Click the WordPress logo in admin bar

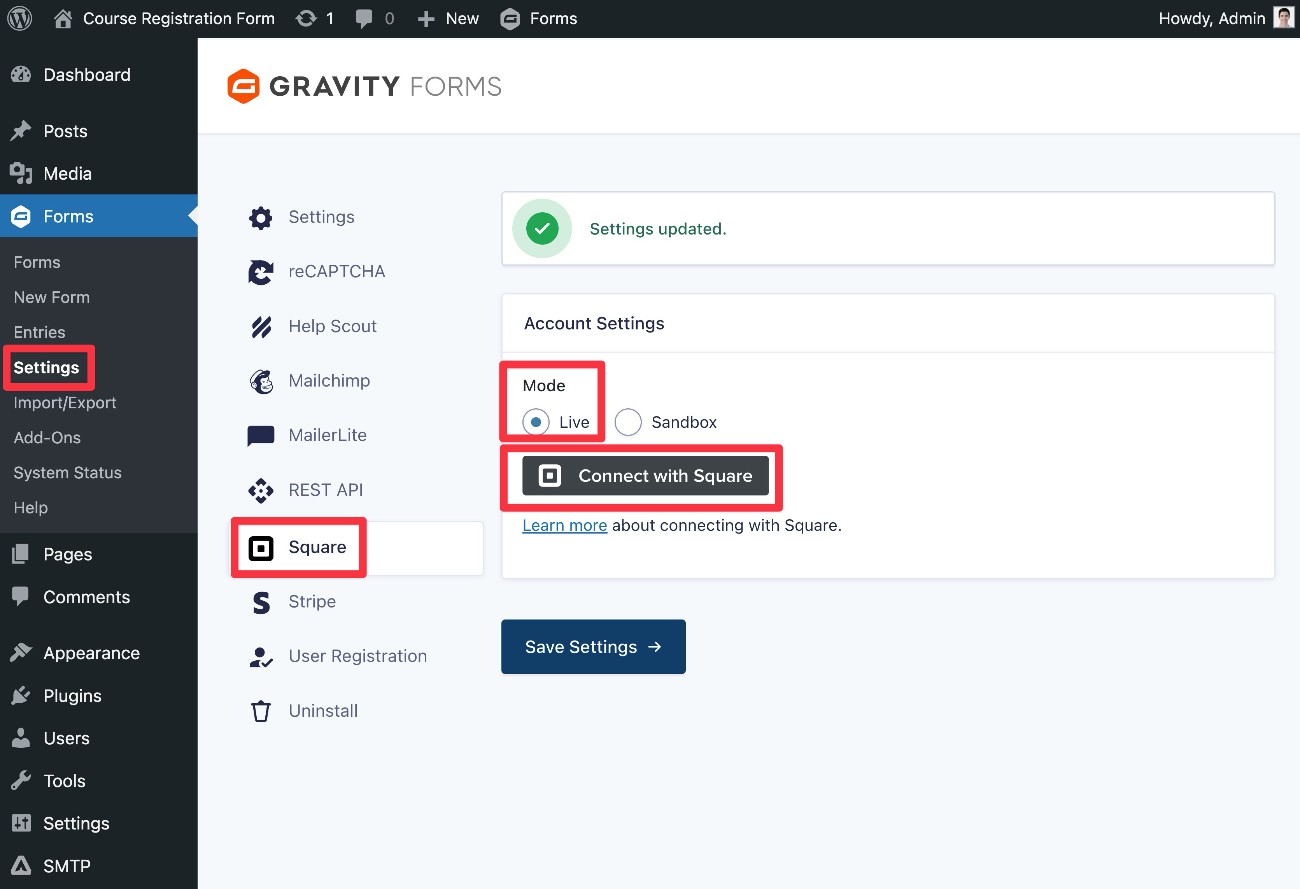tap(19, 18)
